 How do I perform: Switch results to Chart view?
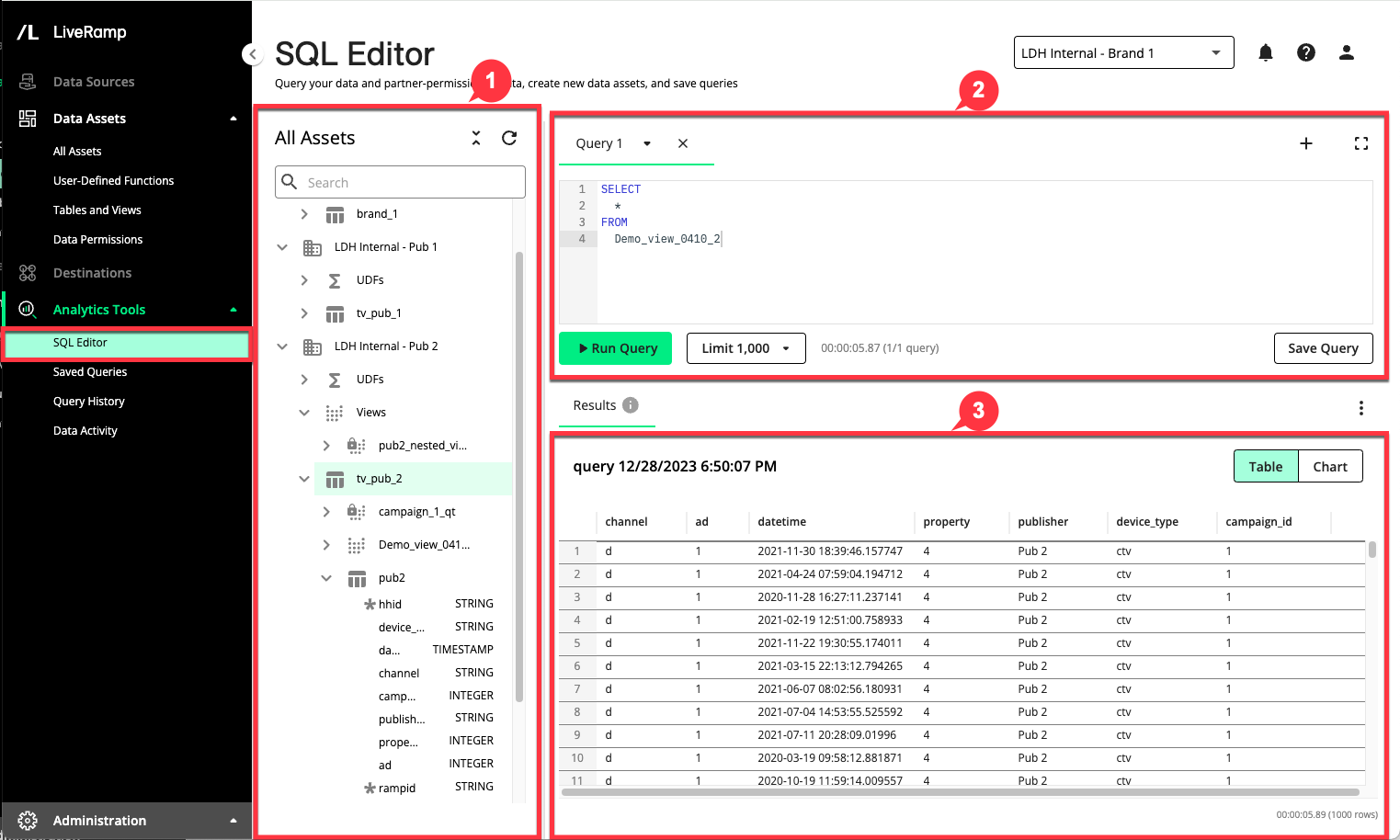(x=1330, y=467)
